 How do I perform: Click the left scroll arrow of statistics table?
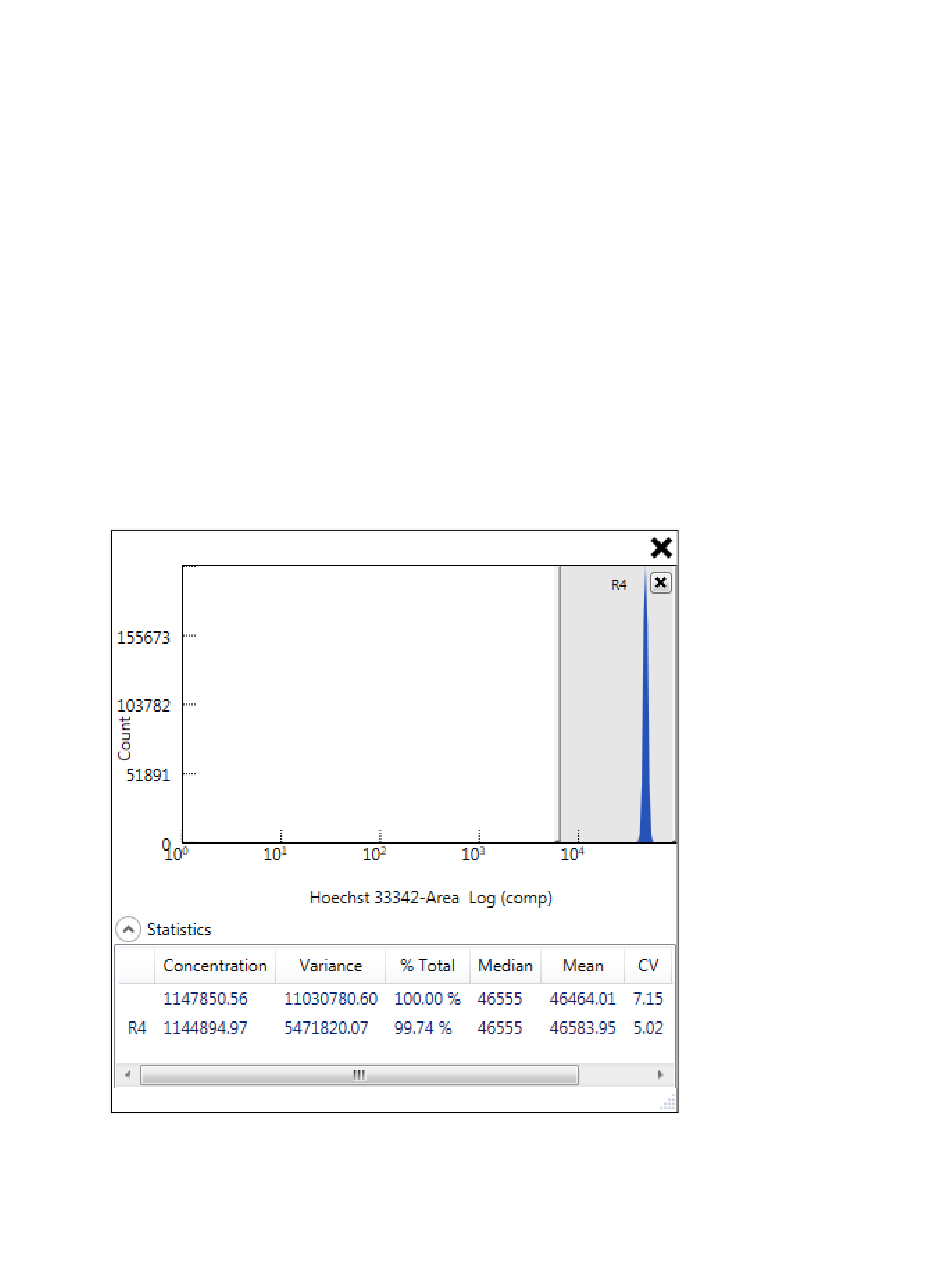[127, 1075]
